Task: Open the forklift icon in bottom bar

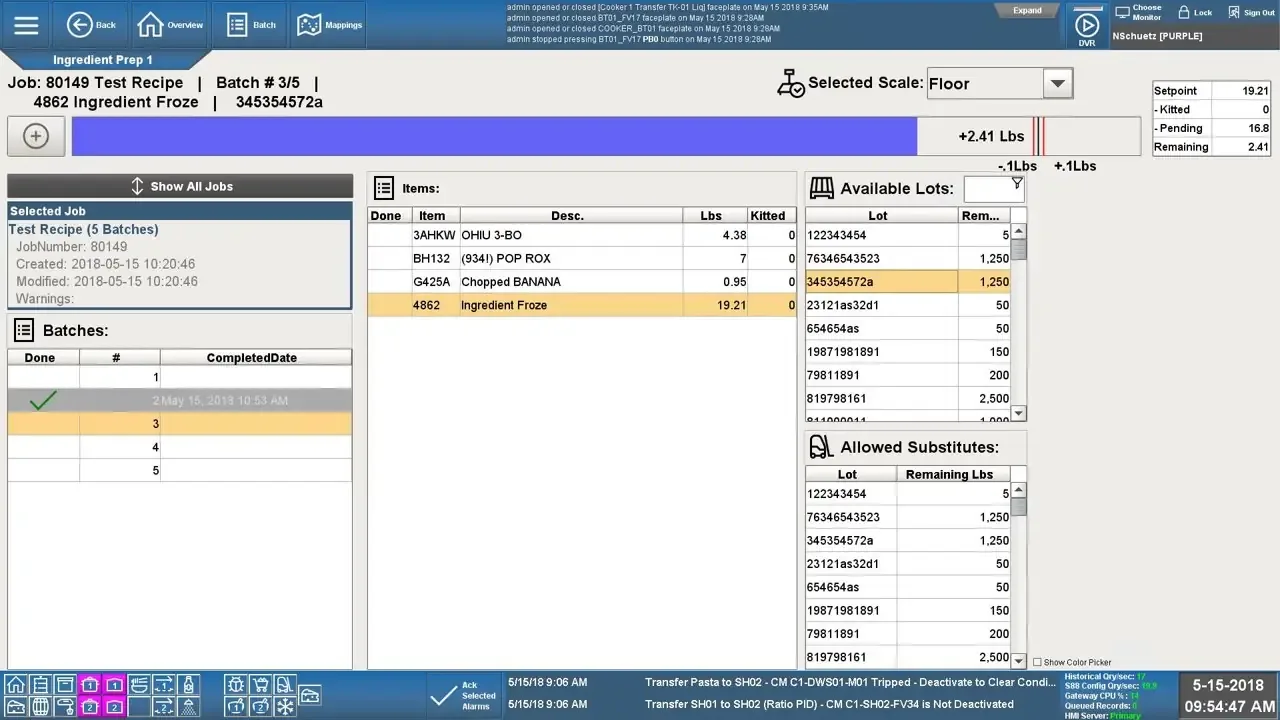Action: click(285, 684)
